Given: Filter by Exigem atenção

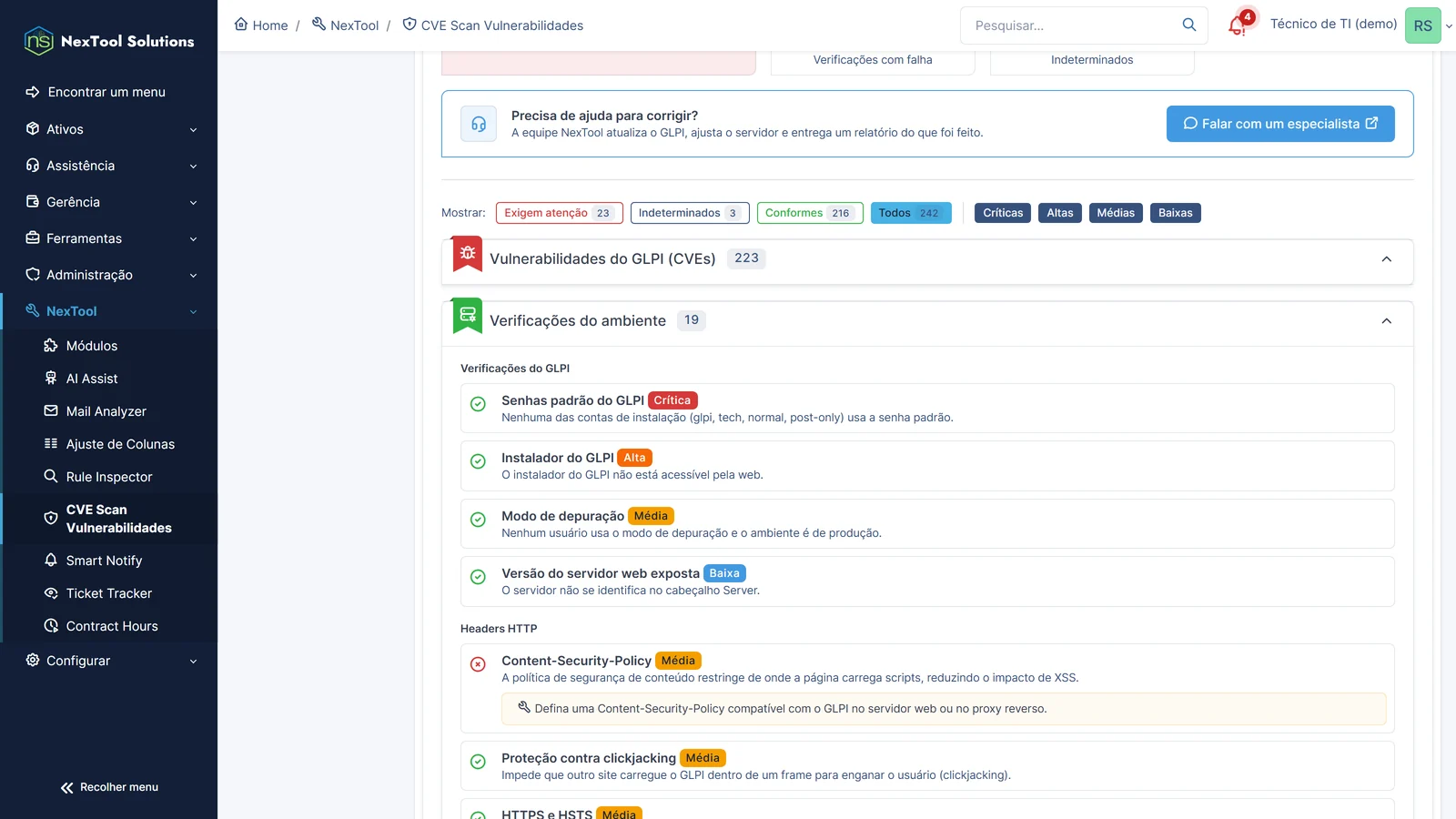Looking at the screenshot, I should click(x=560, y=213).
